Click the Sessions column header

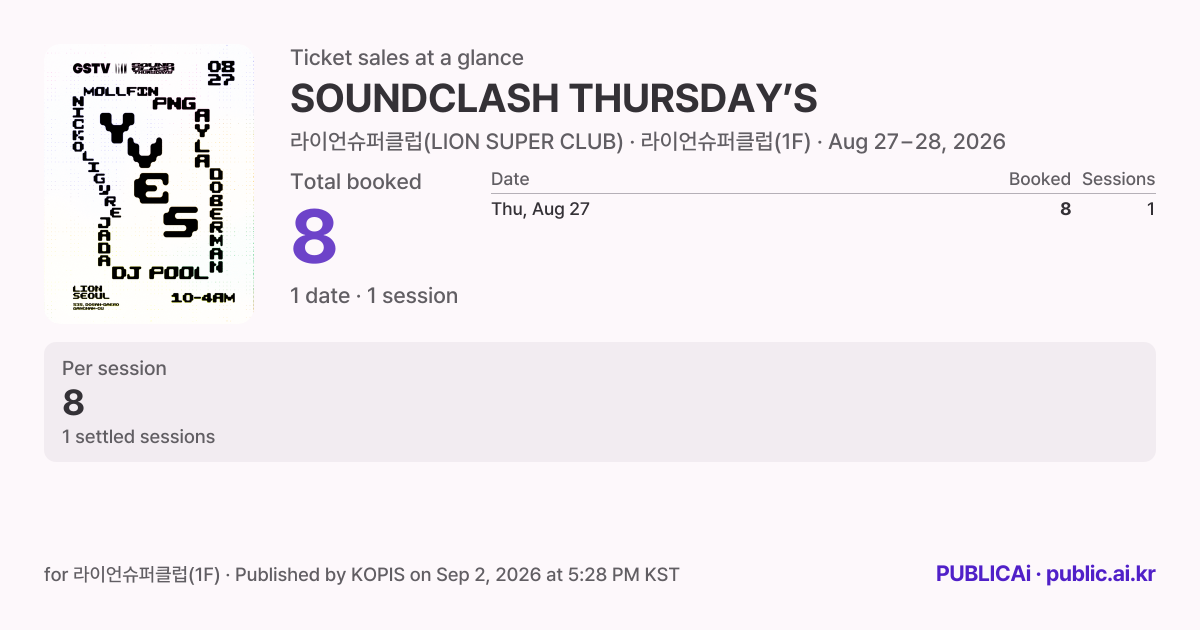tap(1118, 179)
